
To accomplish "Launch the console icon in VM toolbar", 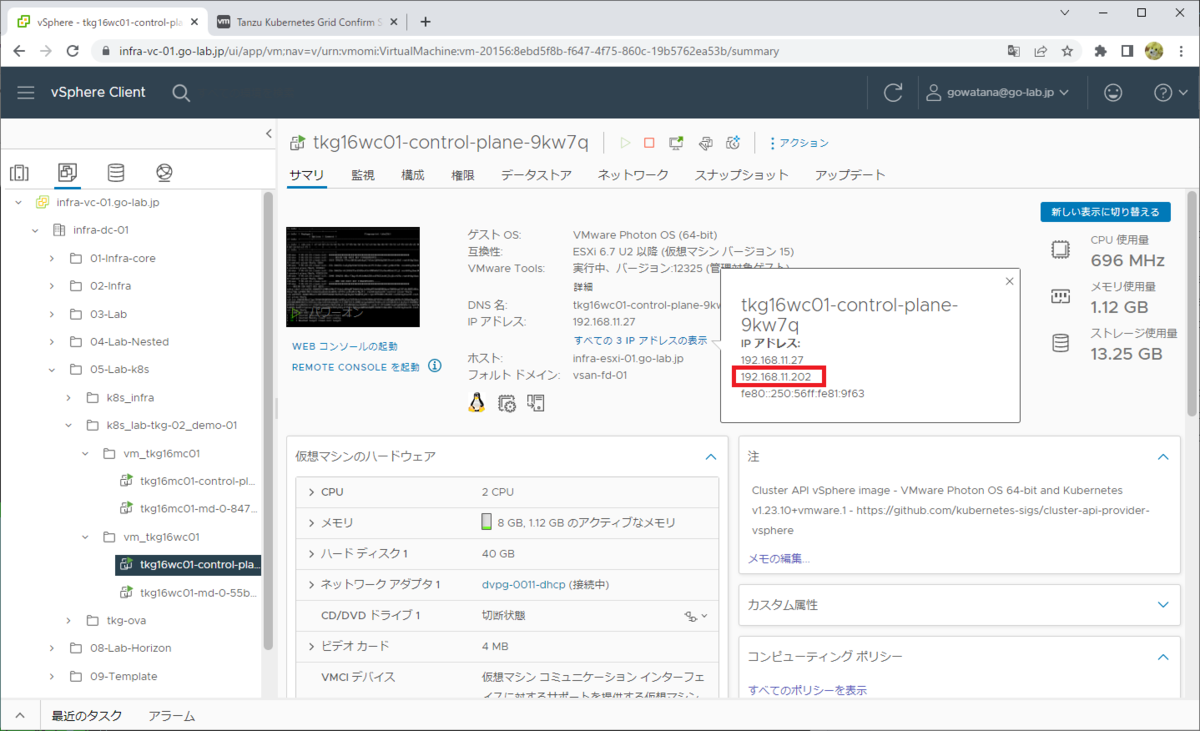I will pyautogui.click(x=677, y=143).
